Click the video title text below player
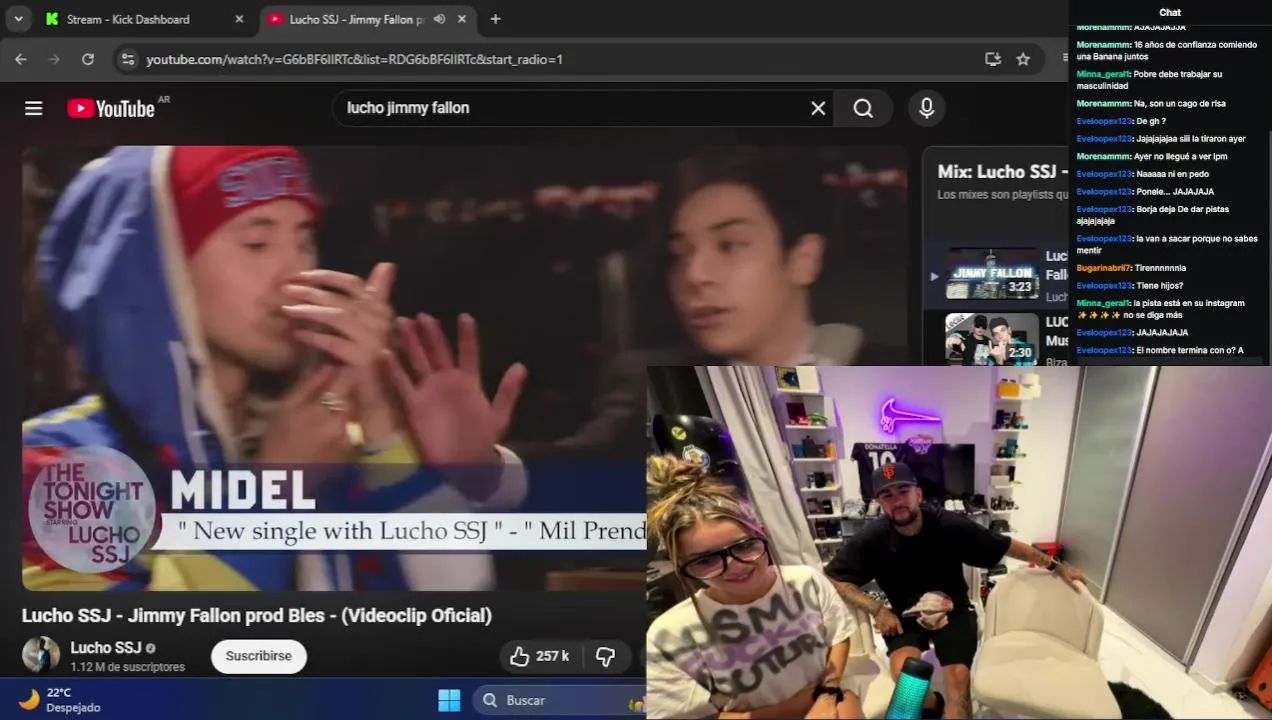The height and width of the screenshot is (720, 1272). coord(257,616)
